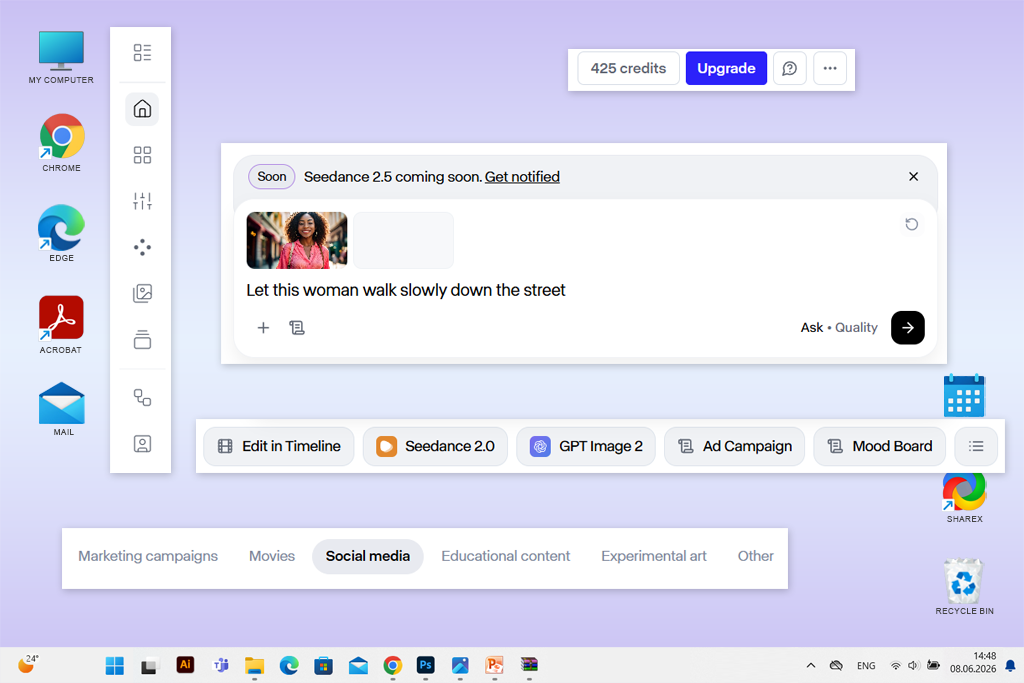Open Photoshop from the taskbar
This screenshot has height=683, width=1024.
[x=426, y=665]
